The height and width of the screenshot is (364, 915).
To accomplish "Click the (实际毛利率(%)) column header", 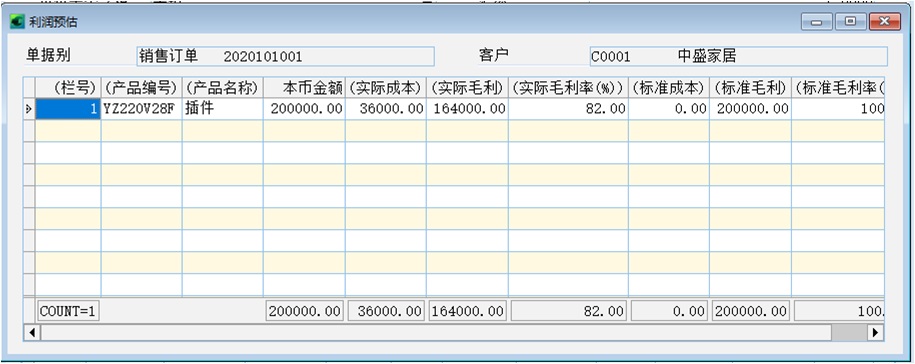I will (568, 88).
